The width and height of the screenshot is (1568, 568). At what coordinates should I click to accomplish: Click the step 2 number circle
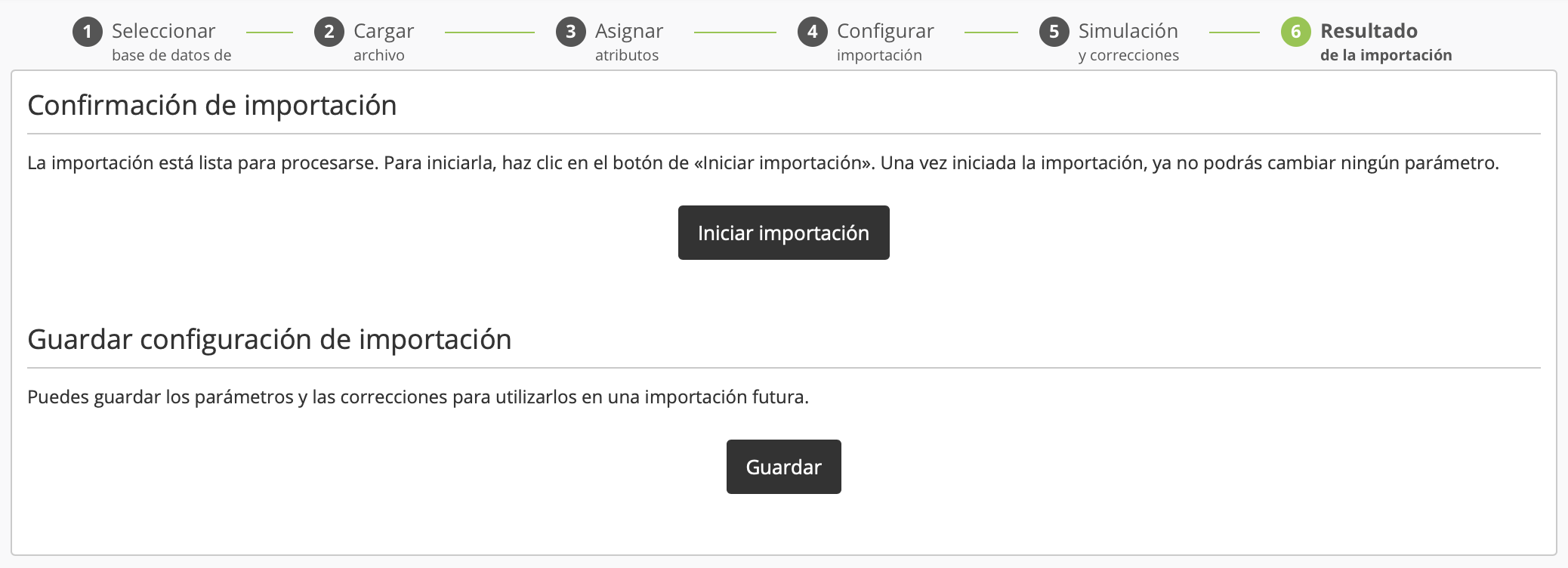tap(329, 32)
